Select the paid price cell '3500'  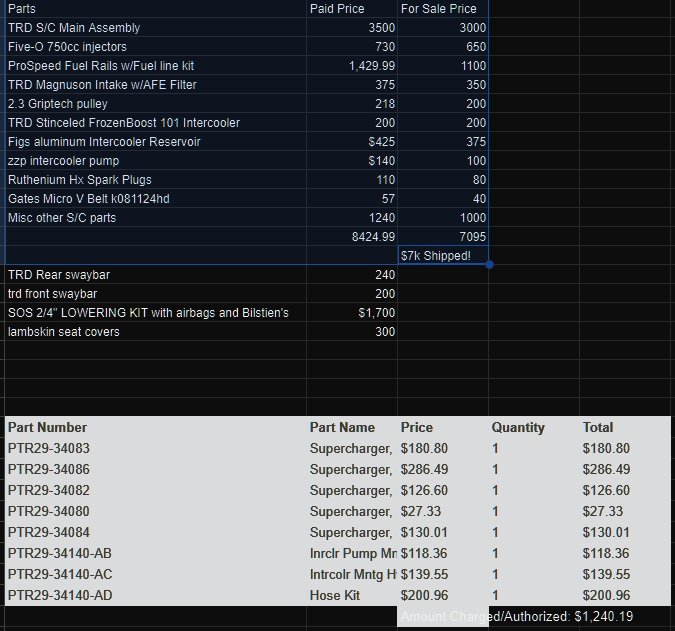point(352,28)
